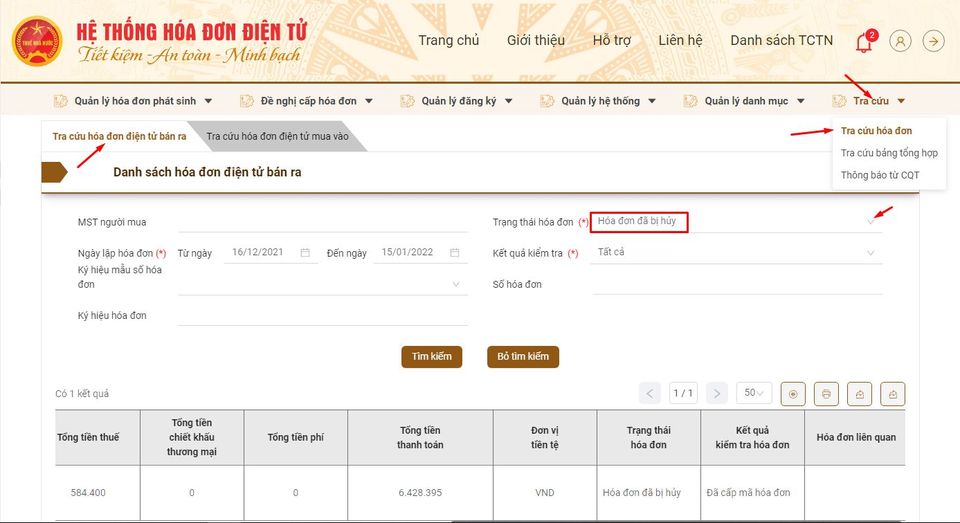
Task: Click the logout arrow icon
Action: pos(933,41)
